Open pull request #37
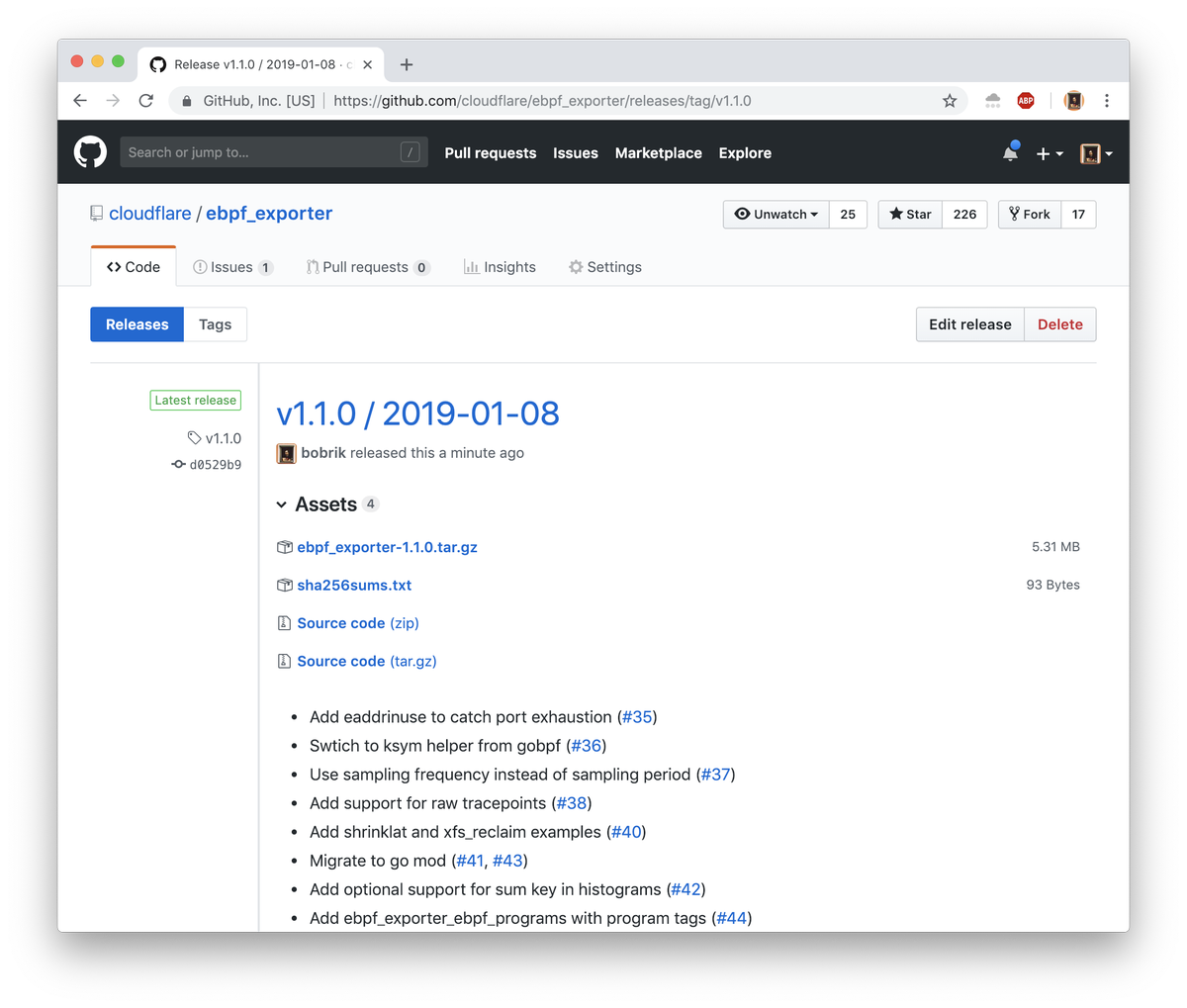This screenshot has width=1187, height=1008. coord(715,775)
